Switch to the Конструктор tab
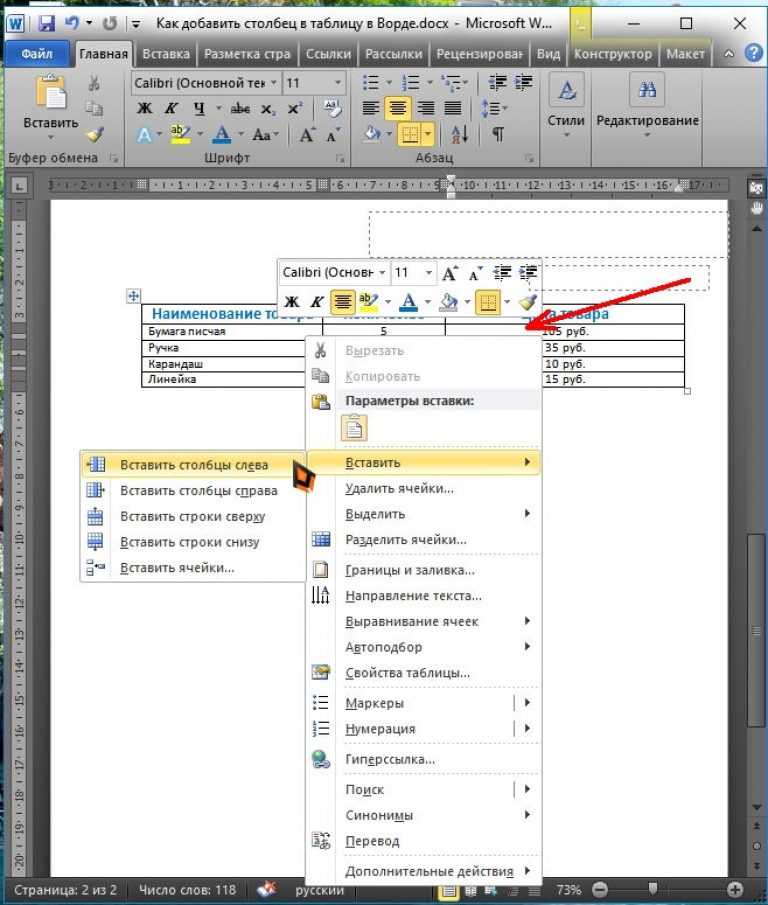The image size is (768, 905). click(x=613, y=54)
